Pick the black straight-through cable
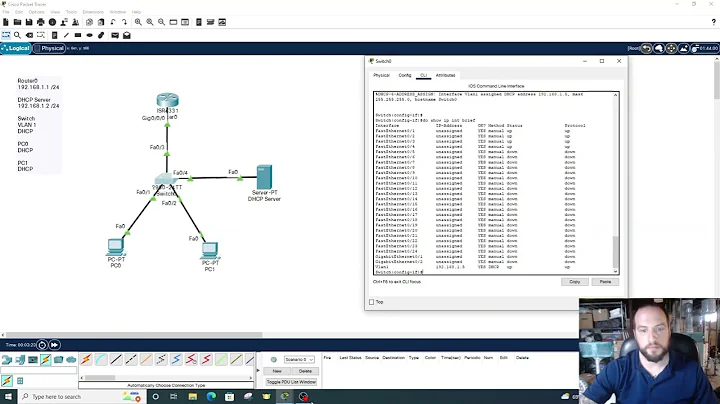This screenshot has height=404, width=720. pos(116,359)
